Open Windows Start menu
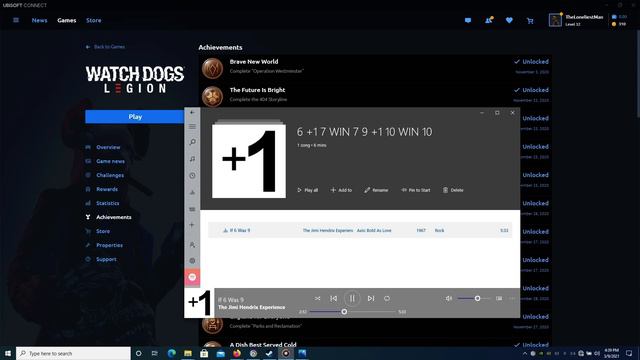Viewport: 640px width, 360px height. click(x=8, y=353)
